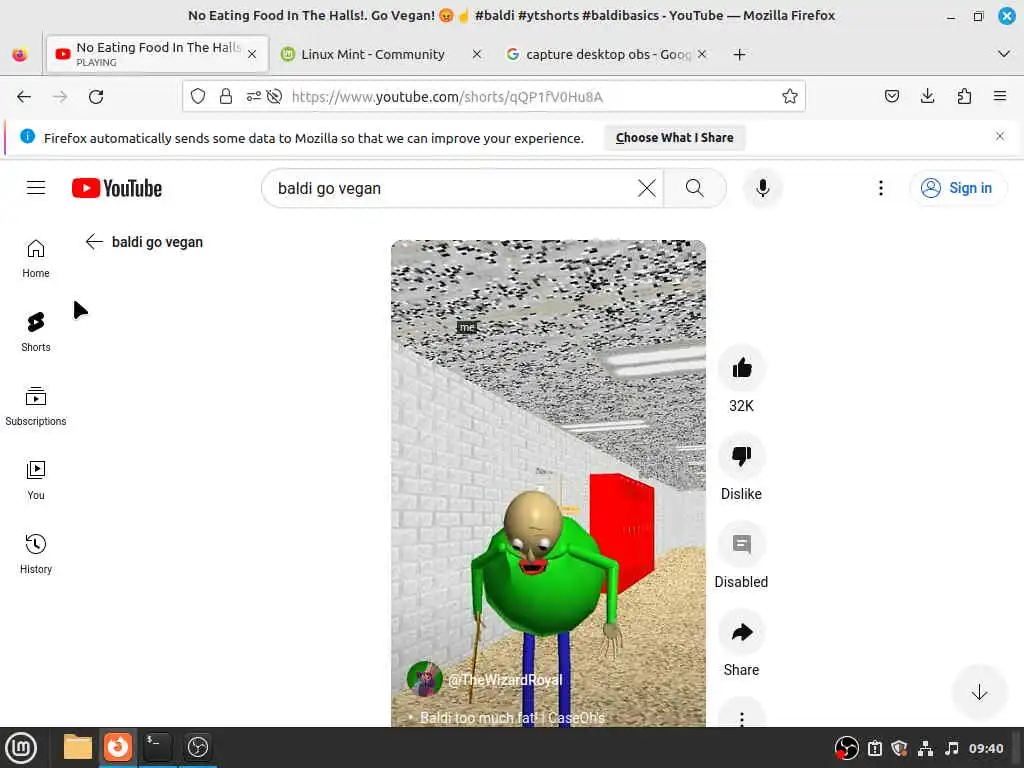Like the short with thumbs up

(741, 368)
